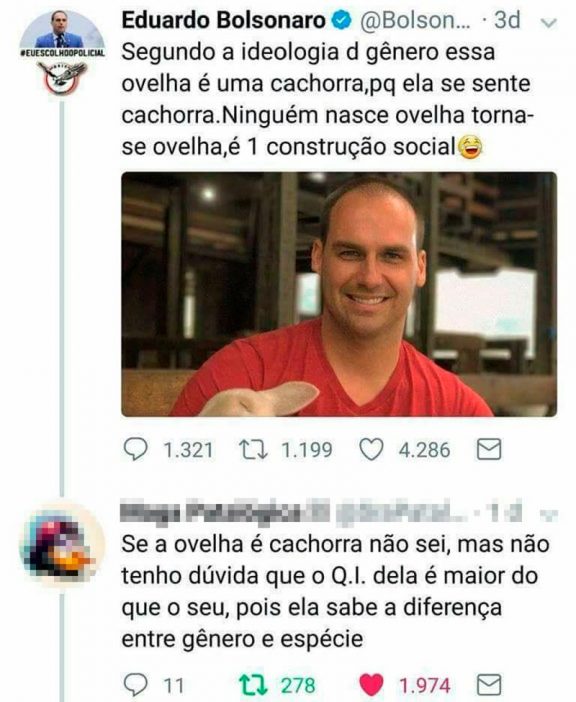This screenshot has width=576, height=702.
Task: Retweet the first tweet via arrows icon beside 1.199
Action: click(253, 450)
